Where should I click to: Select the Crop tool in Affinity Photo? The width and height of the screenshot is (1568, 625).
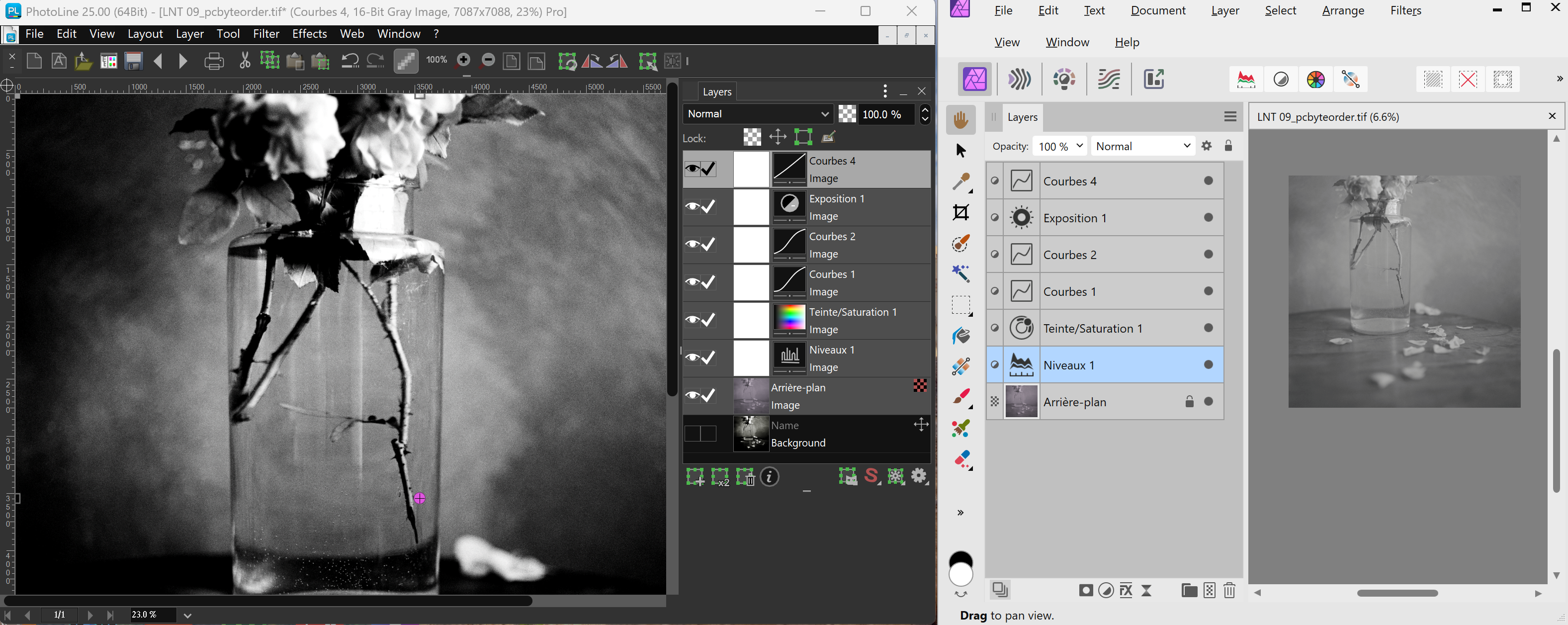pyautogui.click(x=960, y=212)
